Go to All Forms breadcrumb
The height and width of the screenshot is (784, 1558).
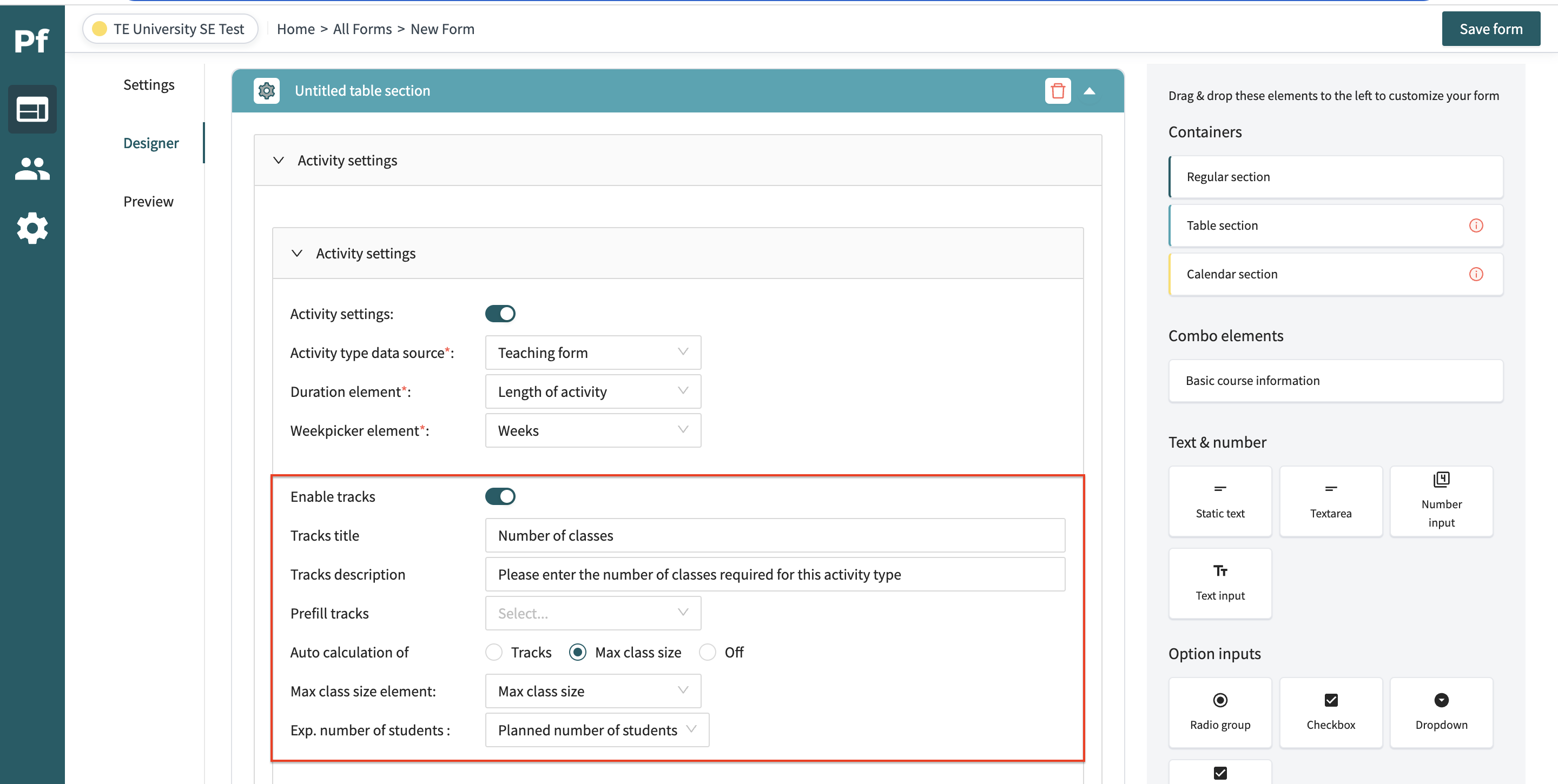point(362,29)
